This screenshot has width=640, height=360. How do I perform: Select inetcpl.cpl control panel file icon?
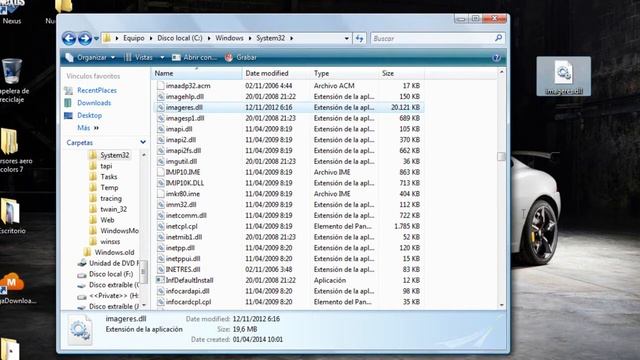pyautogui.click(x=160, y=226)
